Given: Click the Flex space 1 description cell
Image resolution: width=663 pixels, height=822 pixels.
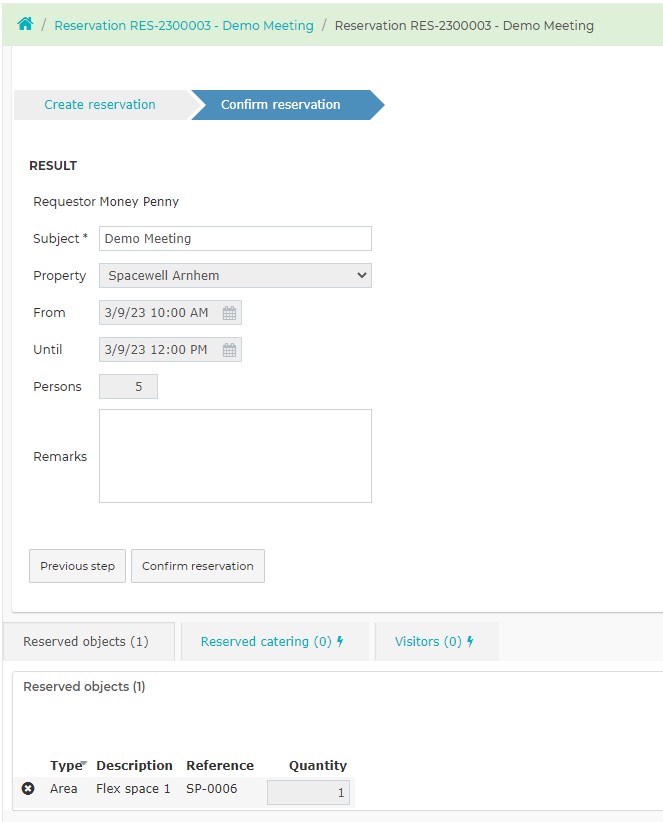Looking at the screenshot, I should [133, 788].
